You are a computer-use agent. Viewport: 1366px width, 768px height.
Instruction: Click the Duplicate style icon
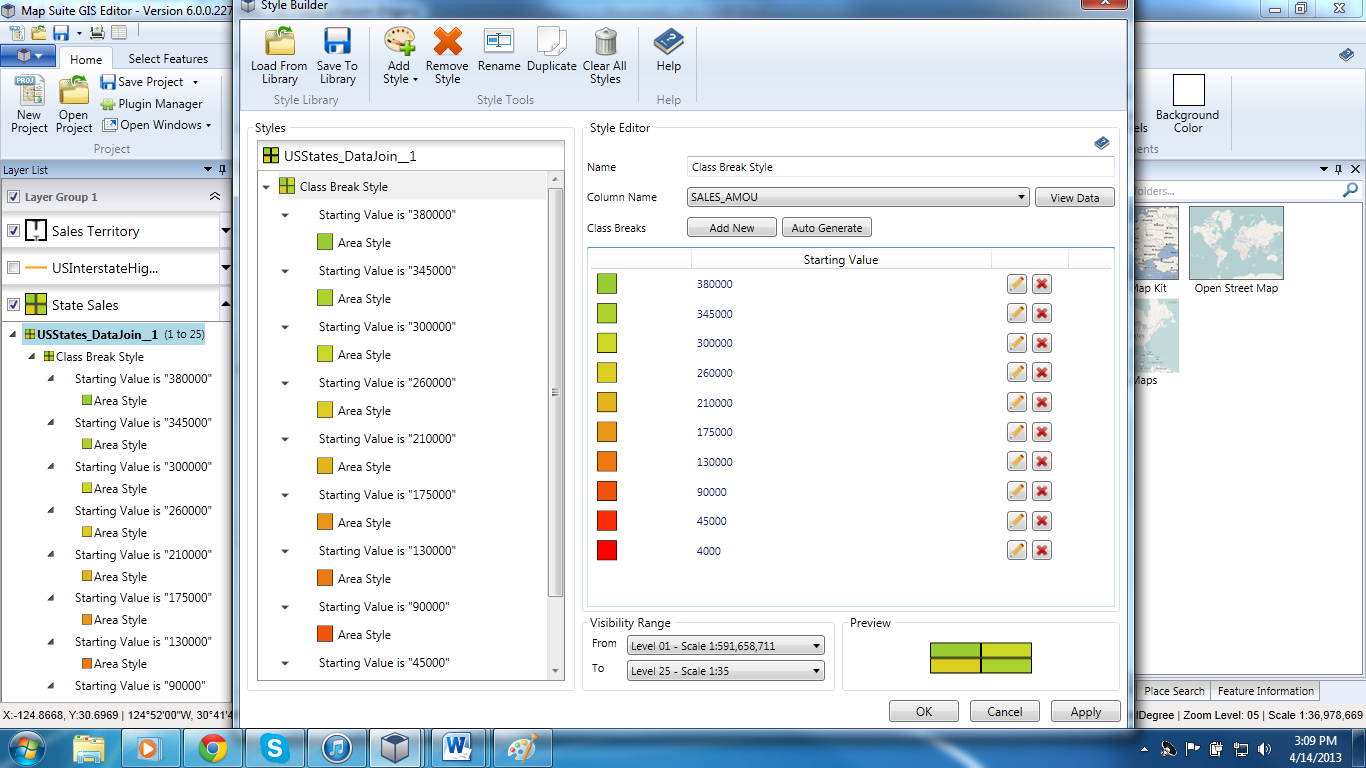(x=552, y=42)
